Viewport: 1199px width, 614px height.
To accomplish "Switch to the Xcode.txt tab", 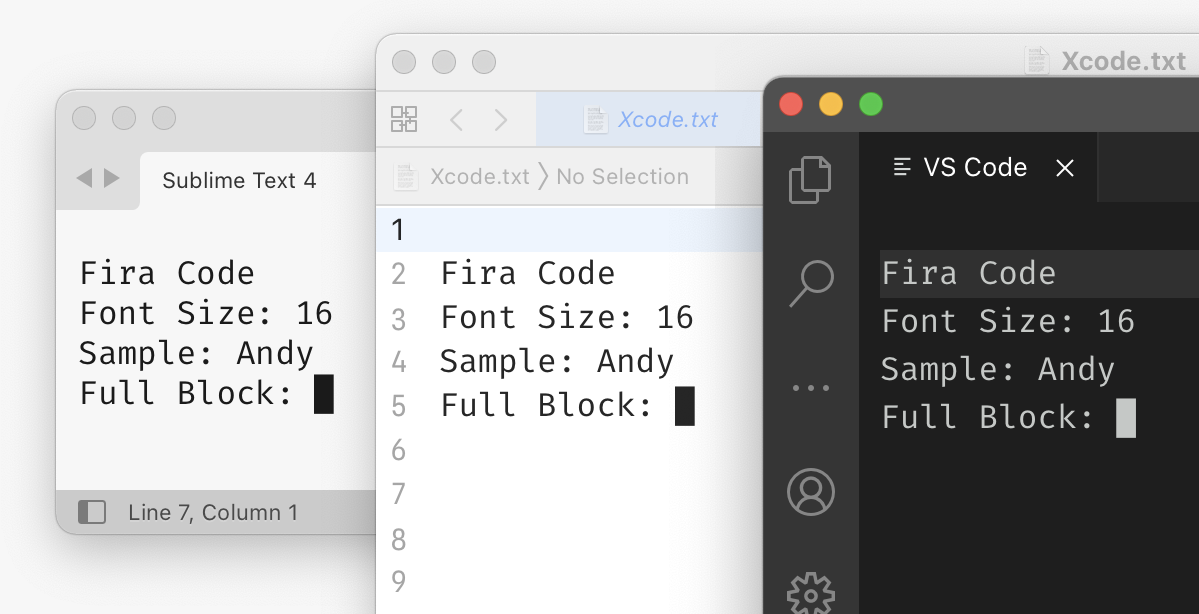I will click(x=667, y=119).
